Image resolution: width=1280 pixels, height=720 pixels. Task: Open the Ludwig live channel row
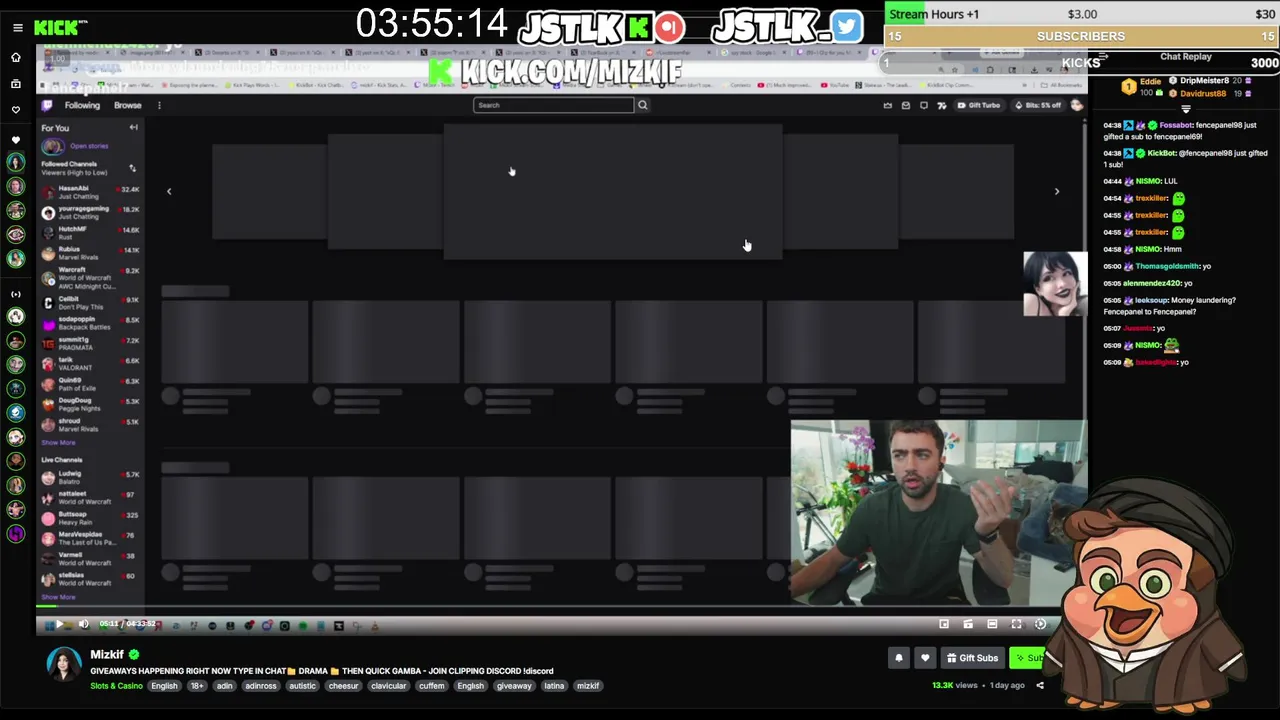click(90, 477)
